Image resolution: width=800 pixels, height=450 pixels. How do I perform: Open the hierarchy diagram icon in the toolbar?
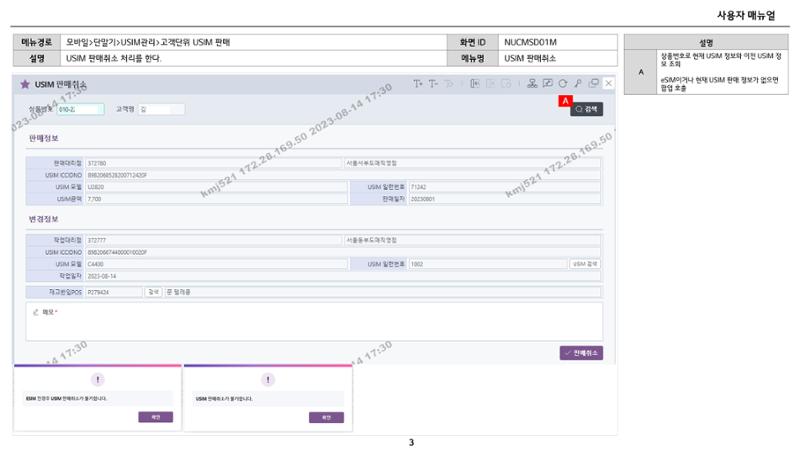(532, 83)
